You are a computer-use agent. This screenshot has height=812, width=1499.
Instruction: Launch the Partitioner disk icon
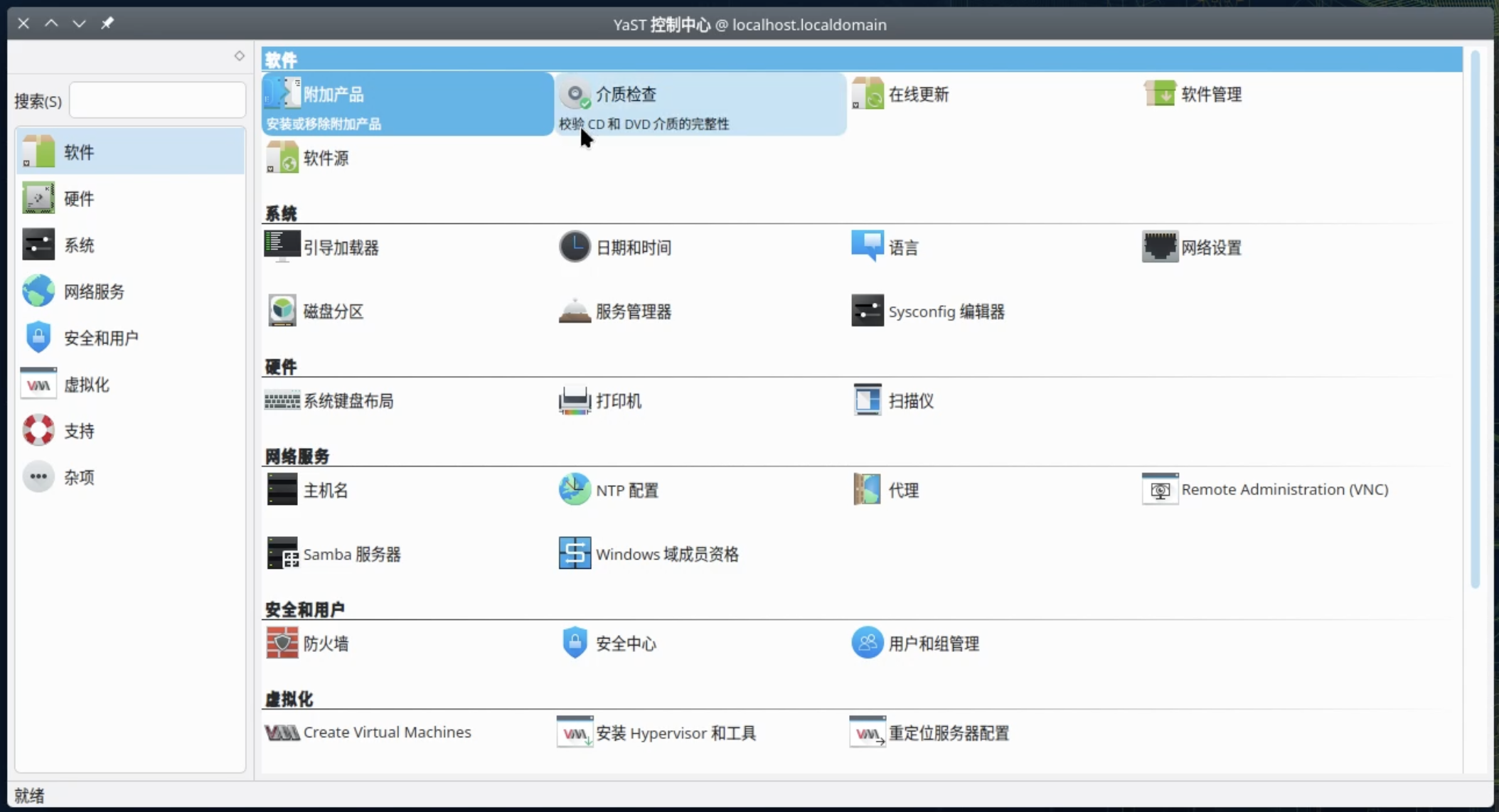282,311
